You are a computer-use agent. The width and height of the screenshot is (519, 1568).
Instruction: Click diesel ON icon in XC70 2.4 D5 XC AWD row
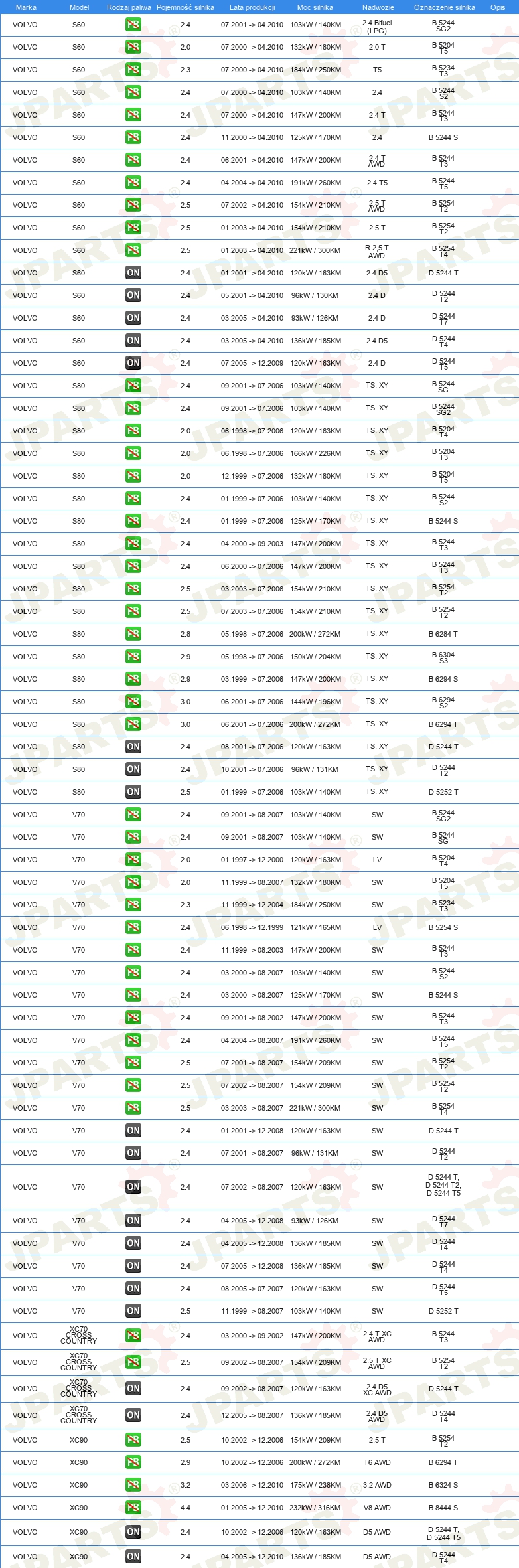click(x=133, y=1389)
